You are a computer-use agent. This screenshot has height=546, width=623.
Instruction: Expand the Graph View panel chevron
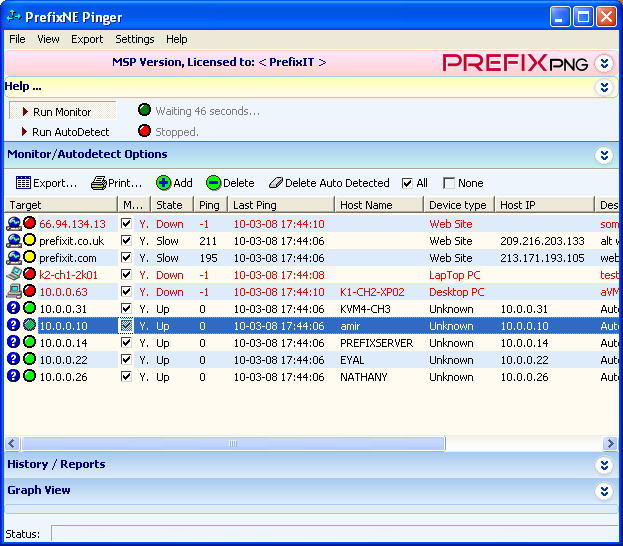[x=604, y=492]
